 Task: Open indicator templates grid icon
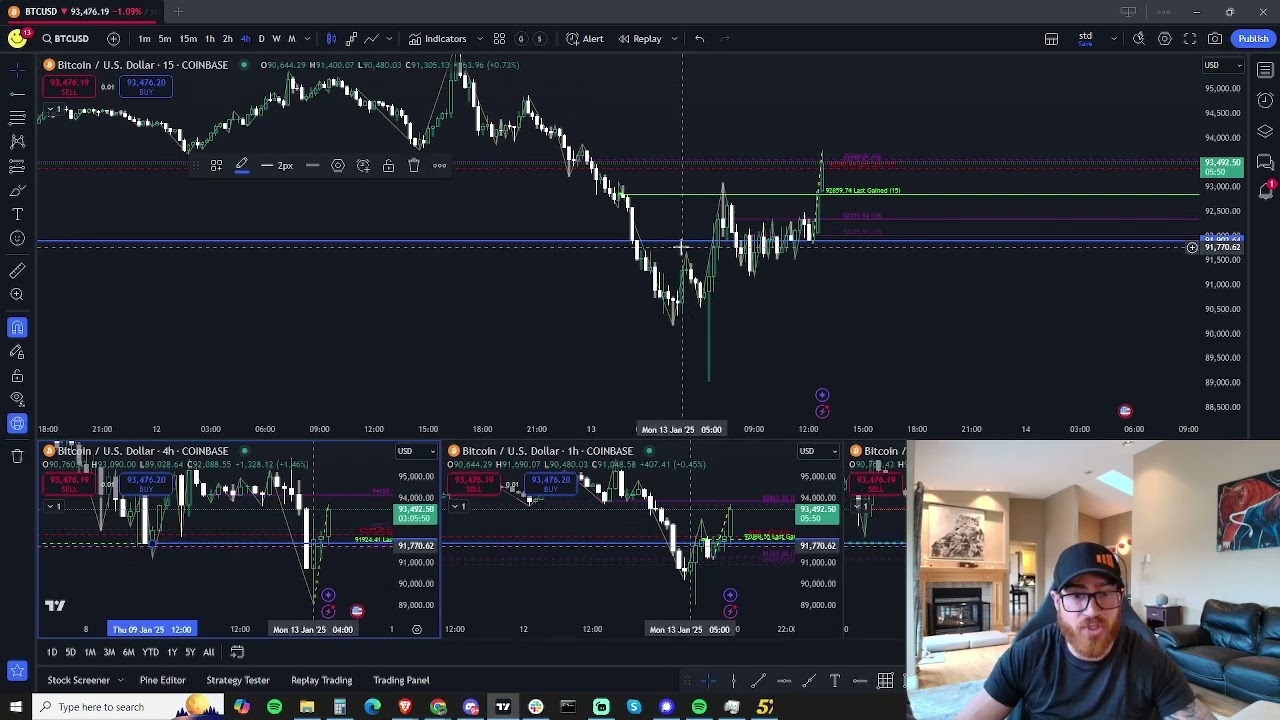tap(499, 39)
